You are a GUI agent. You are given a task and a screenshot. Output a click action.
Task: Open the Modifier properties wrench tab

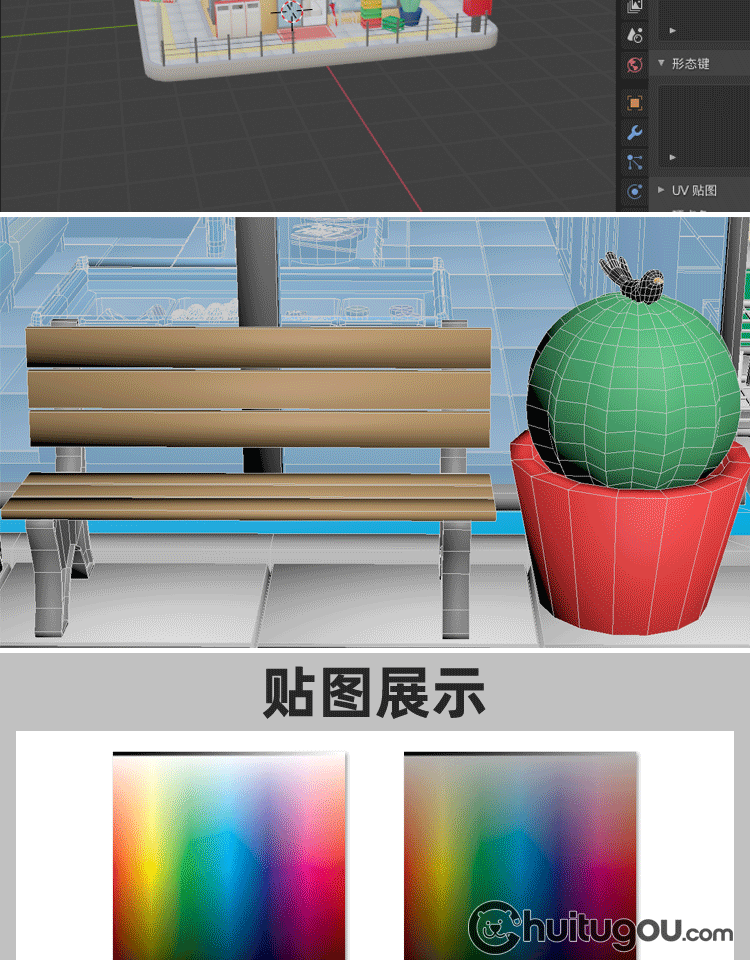635,132
